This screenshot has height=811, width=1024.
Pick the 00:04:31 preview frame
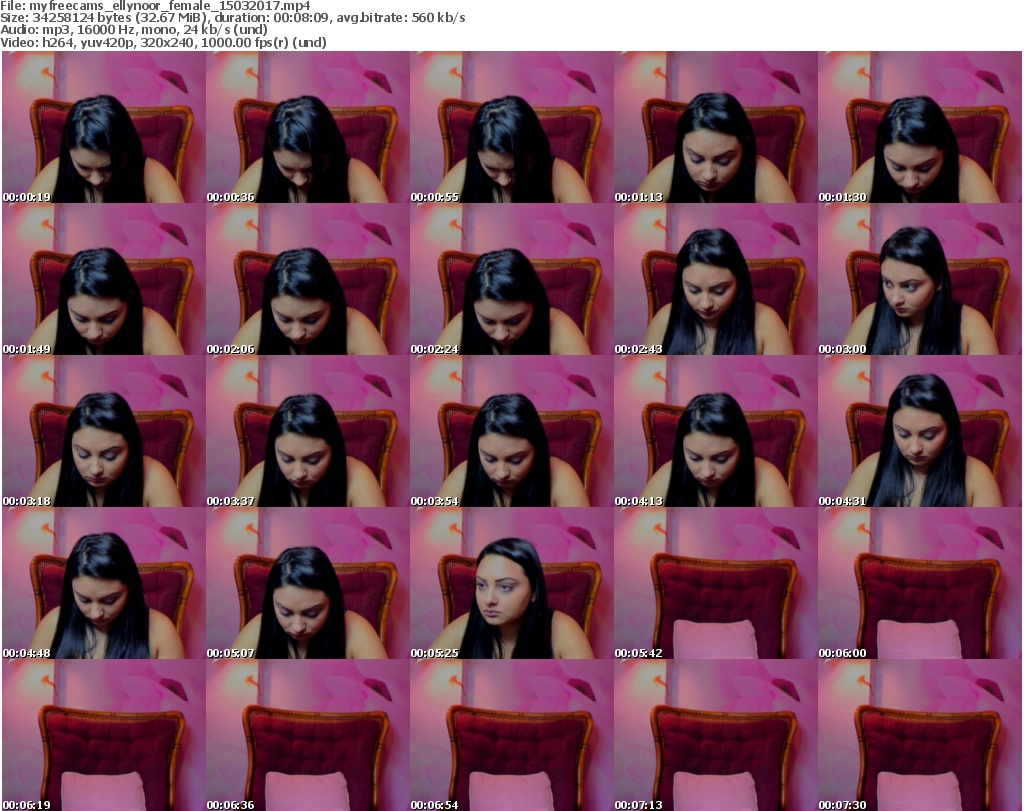pos(920,432)
